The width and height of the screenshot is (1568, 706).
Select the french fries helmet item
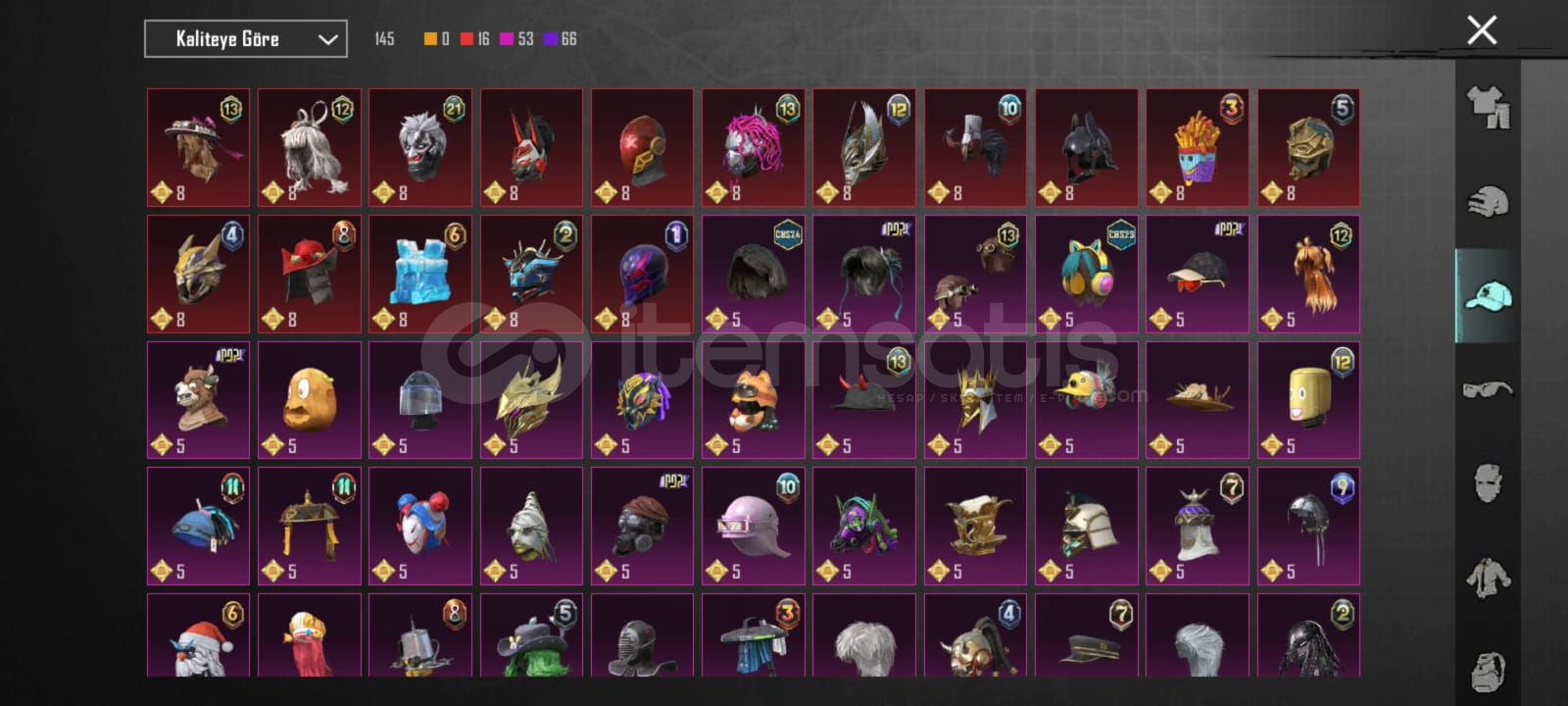1198,148
